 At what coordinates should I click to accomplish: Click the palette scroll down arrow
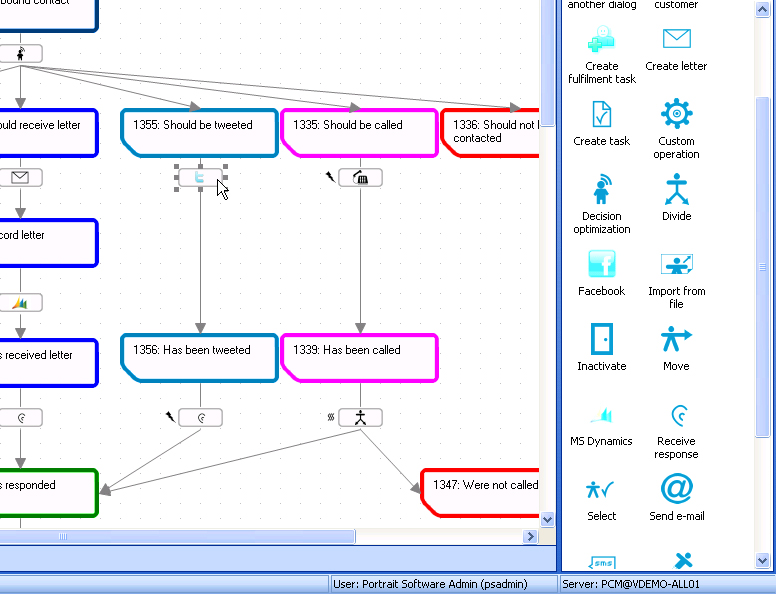click(762, 561)
